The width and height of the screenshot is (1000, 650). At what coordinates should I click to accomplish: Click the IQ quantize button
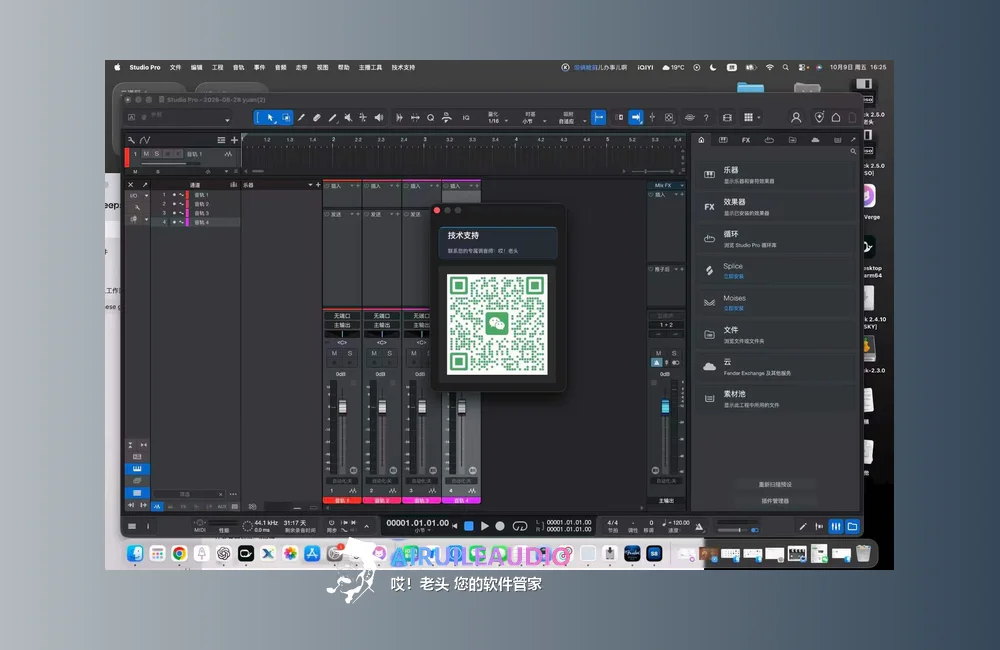(x=466, y=117)
